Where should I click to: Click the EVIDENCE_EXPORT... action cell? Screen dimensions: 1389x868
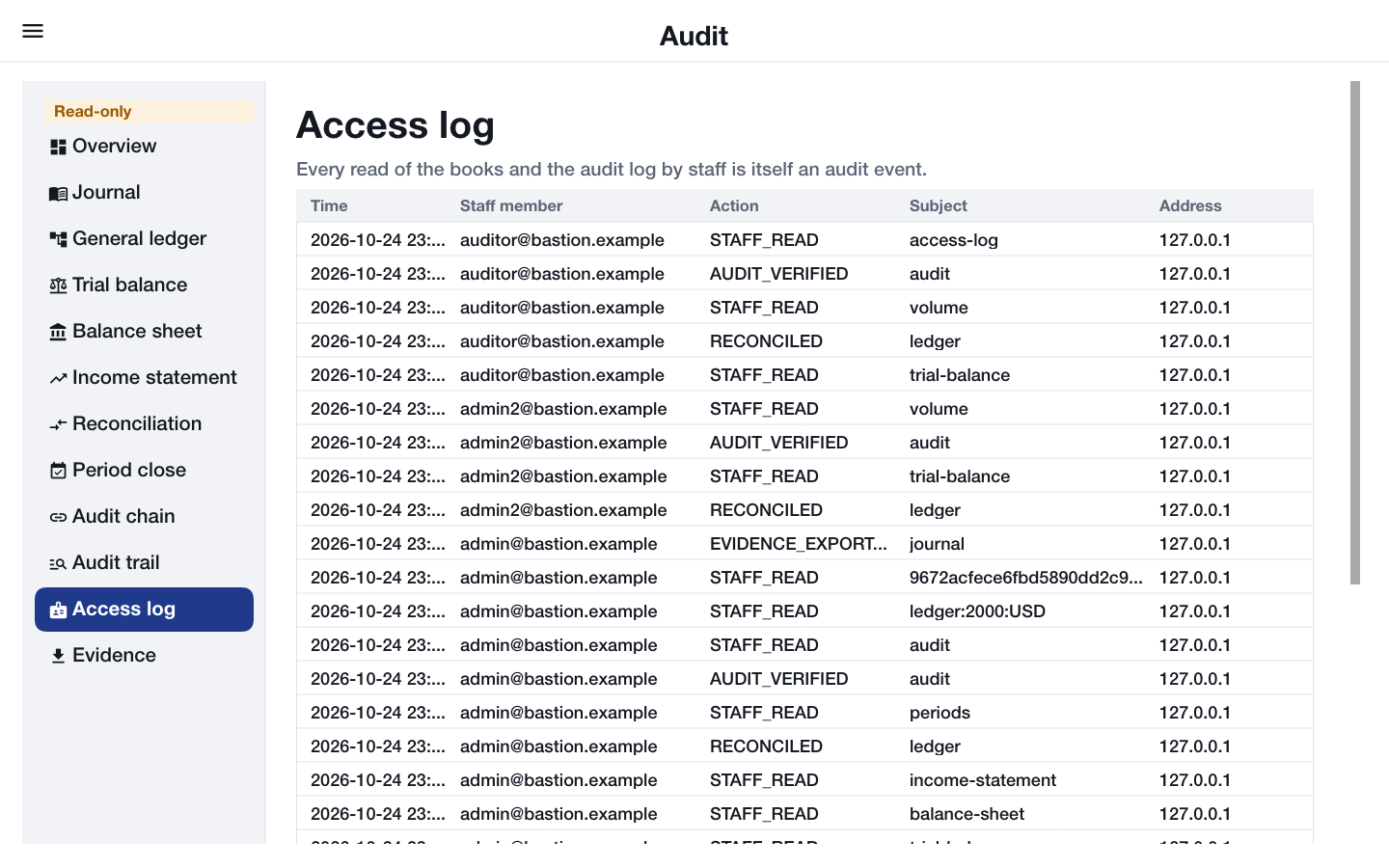point(799,544)
